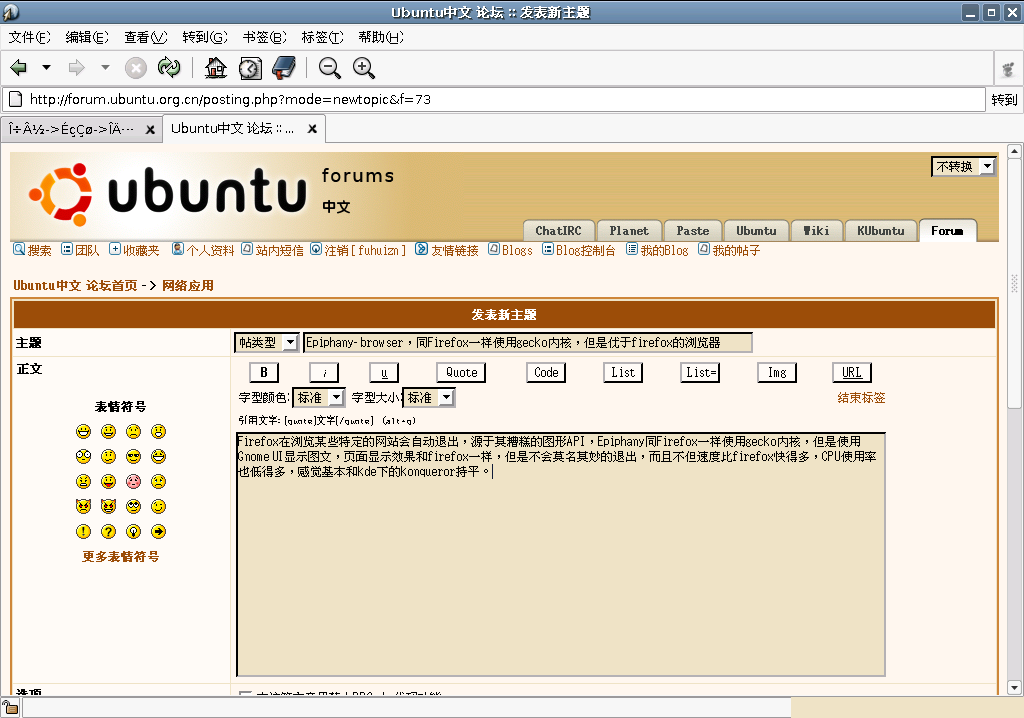Insert the winking smiley
The width and height of the screenshot is (1024, 718).
(x=158, y=506)
